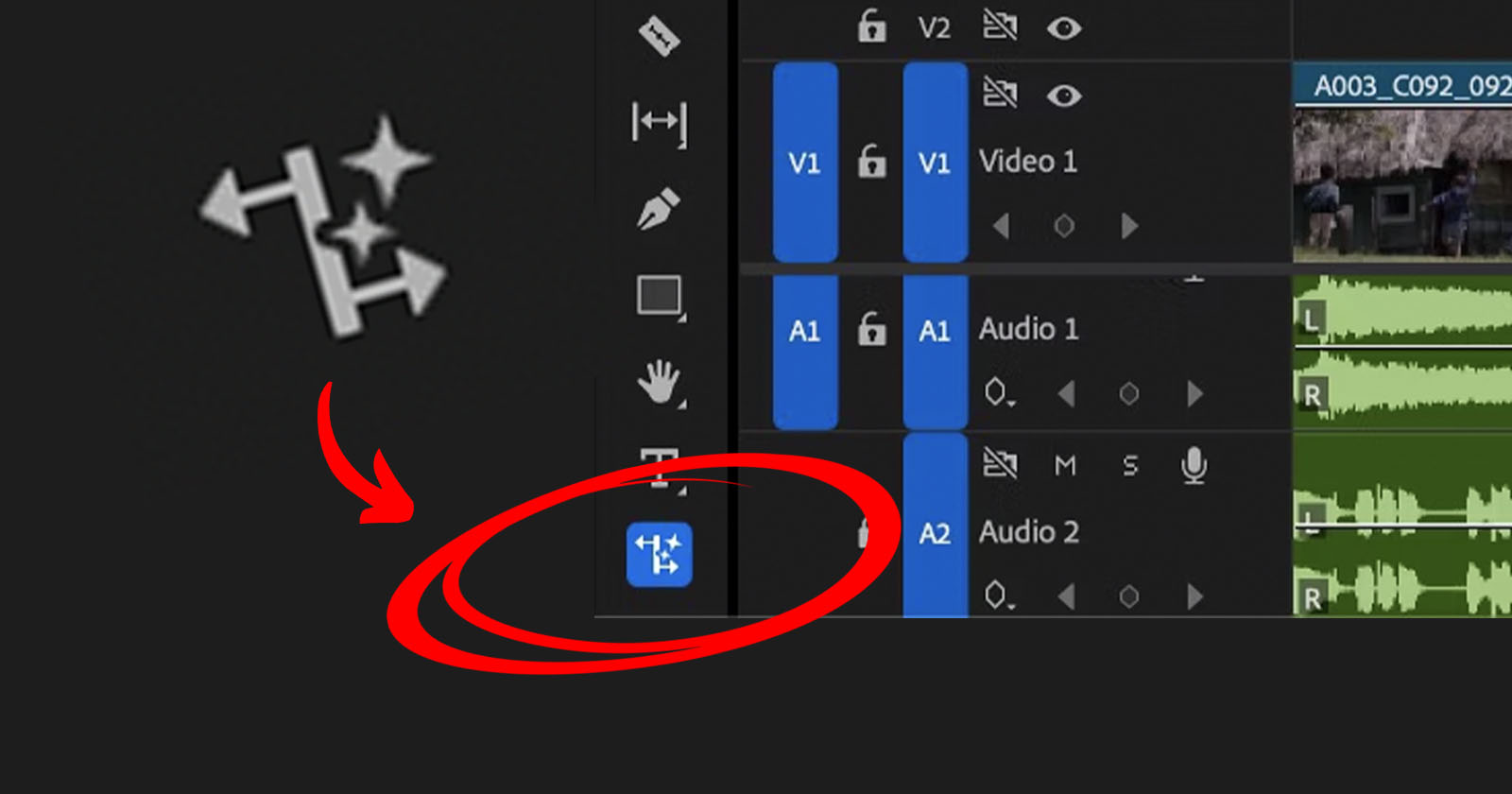Click the A2 track targeting label
The image size is (1512, 794).
point(934,531)
